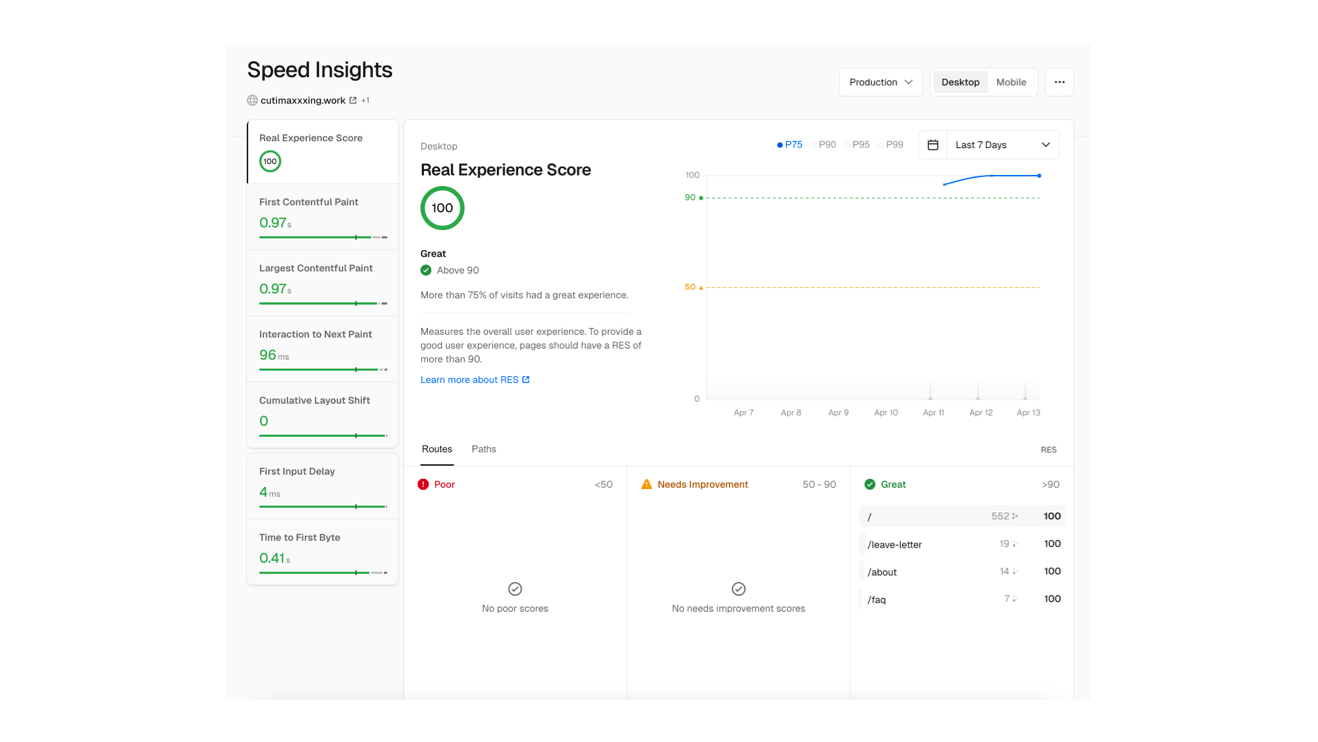Select the P90 percentile option
The width and height of the screenshot is (1318, 742).
click(823, 145)
